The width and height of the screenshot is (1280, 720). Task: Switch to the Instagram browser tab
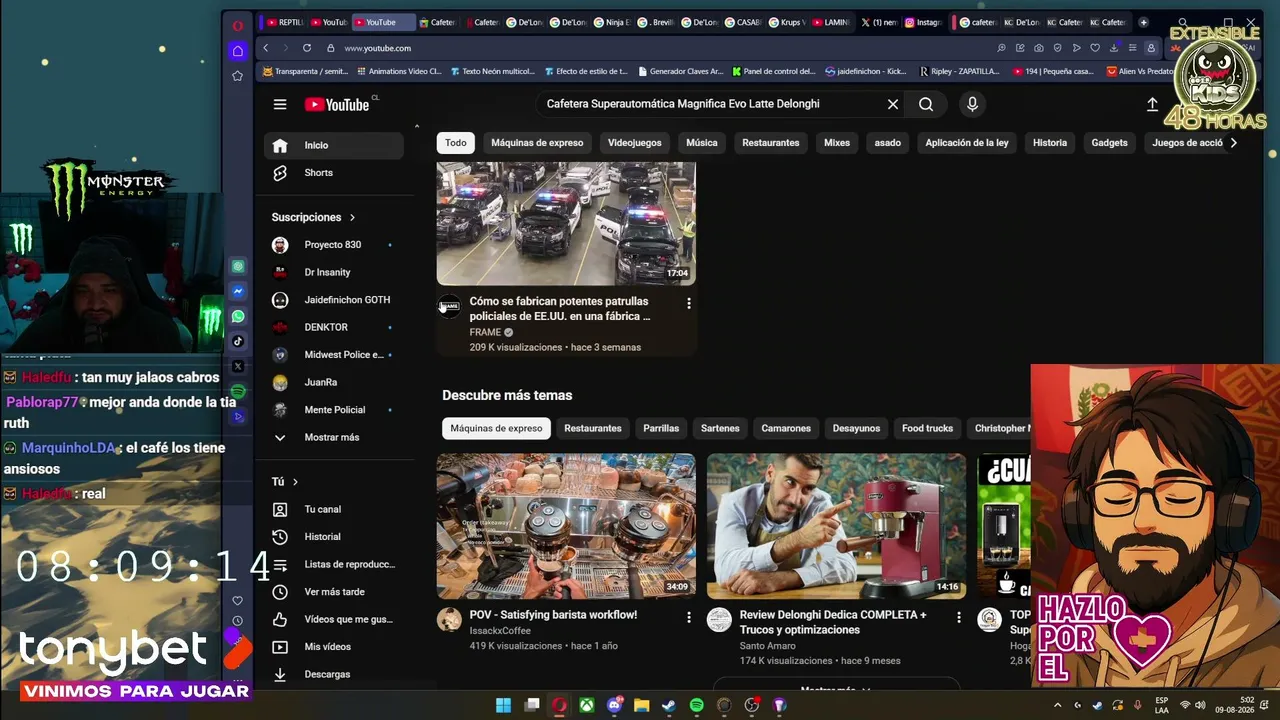pos(921,22)
